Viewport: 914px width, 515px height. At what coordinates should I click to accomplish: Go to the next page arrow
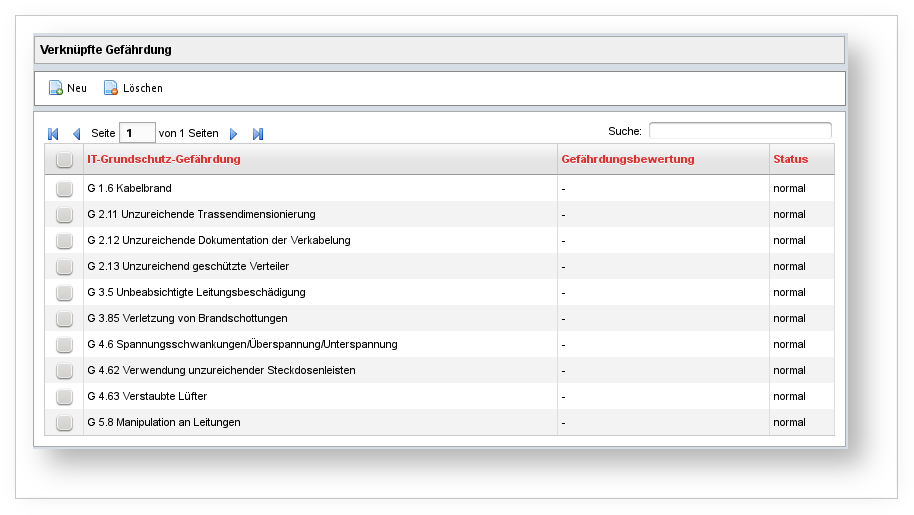click(x=234, y=134)
